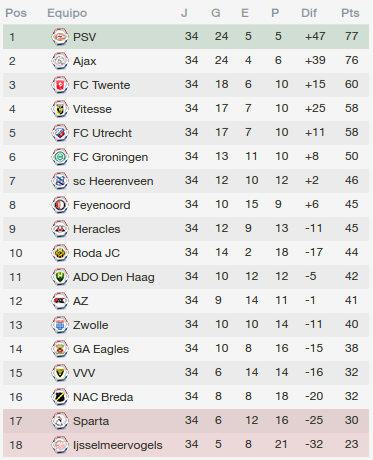Sort table by Pts column header
The image size is (373, 460).
click(x=350, y=13)
